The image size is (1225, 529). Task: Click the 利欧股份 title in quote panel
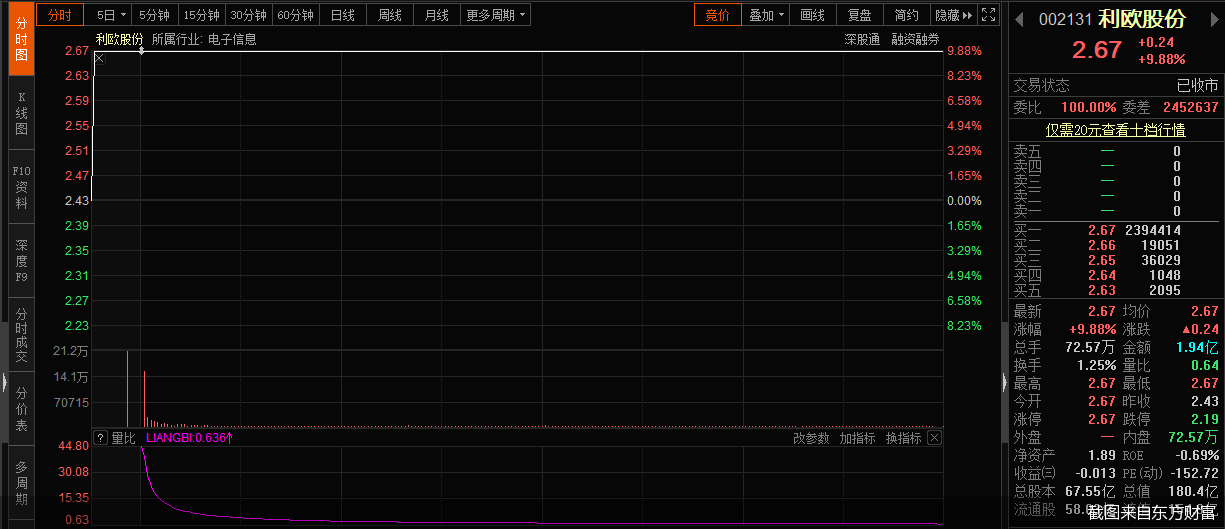tap(1141, 19)
